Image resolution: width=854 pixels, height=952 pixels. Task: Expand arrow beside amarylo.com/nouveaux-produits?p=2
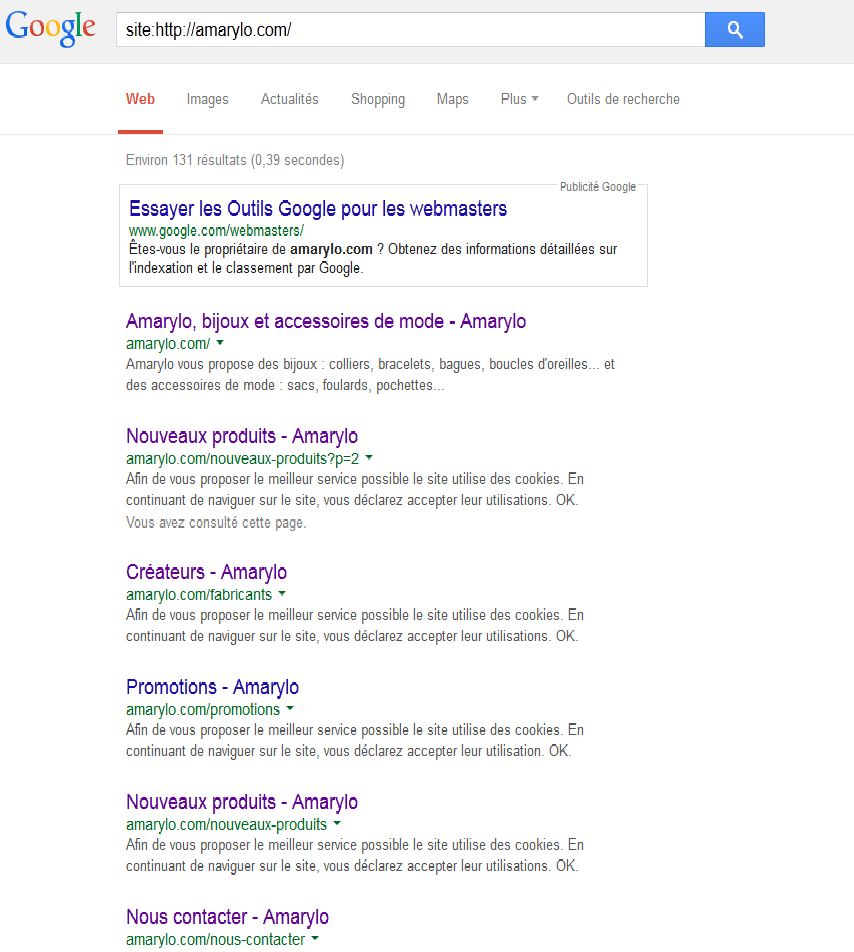coord(369,458)
